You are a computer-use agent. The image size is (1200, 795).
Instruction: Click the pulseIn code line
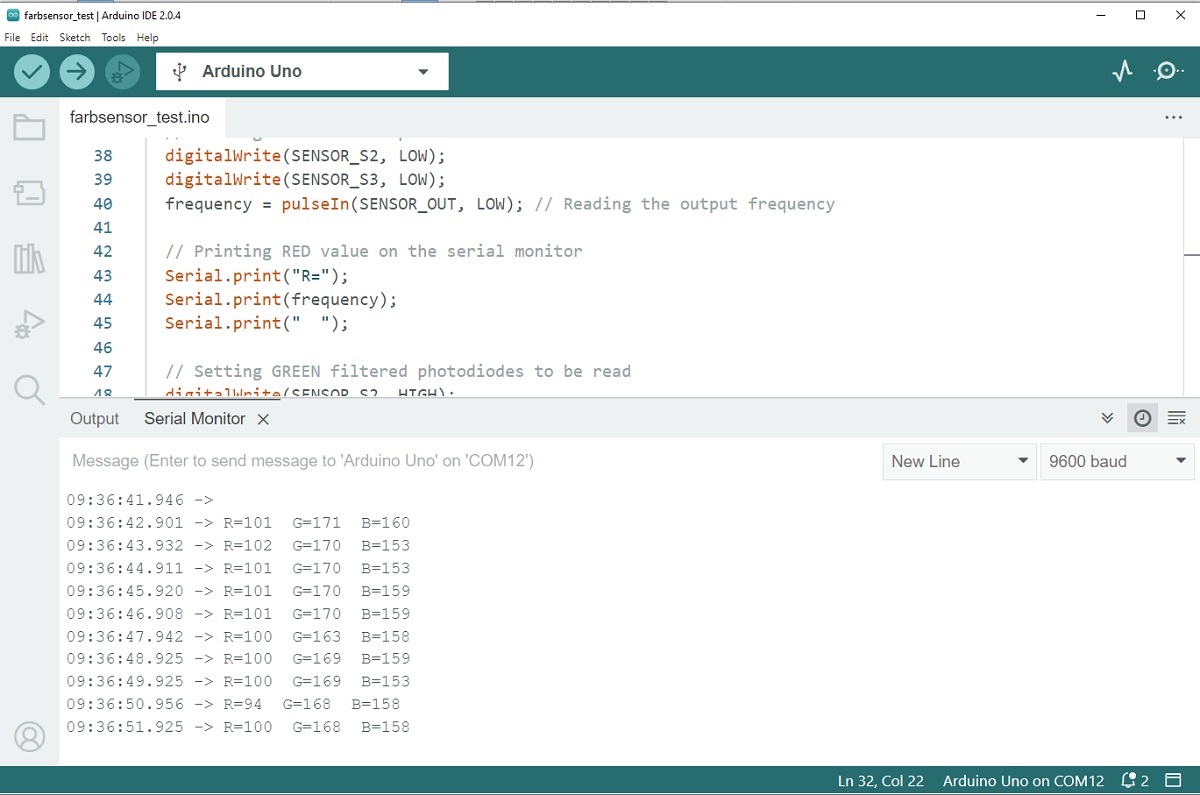click(x=500, y=204)
